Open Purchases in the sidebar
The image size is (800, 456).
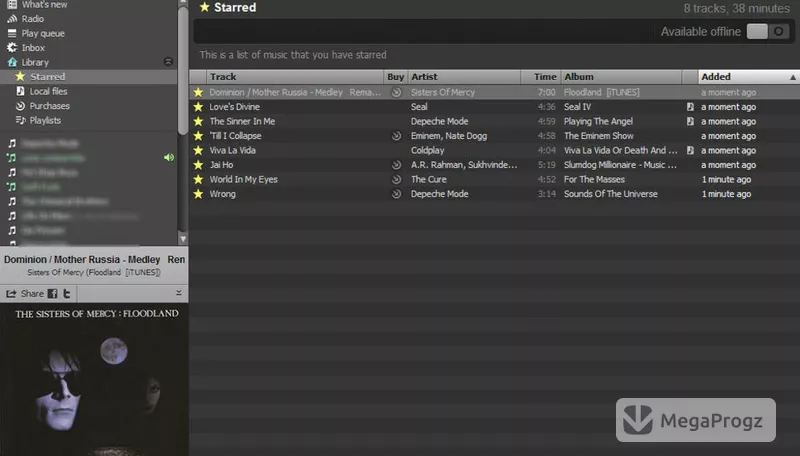tap(43, 106)
